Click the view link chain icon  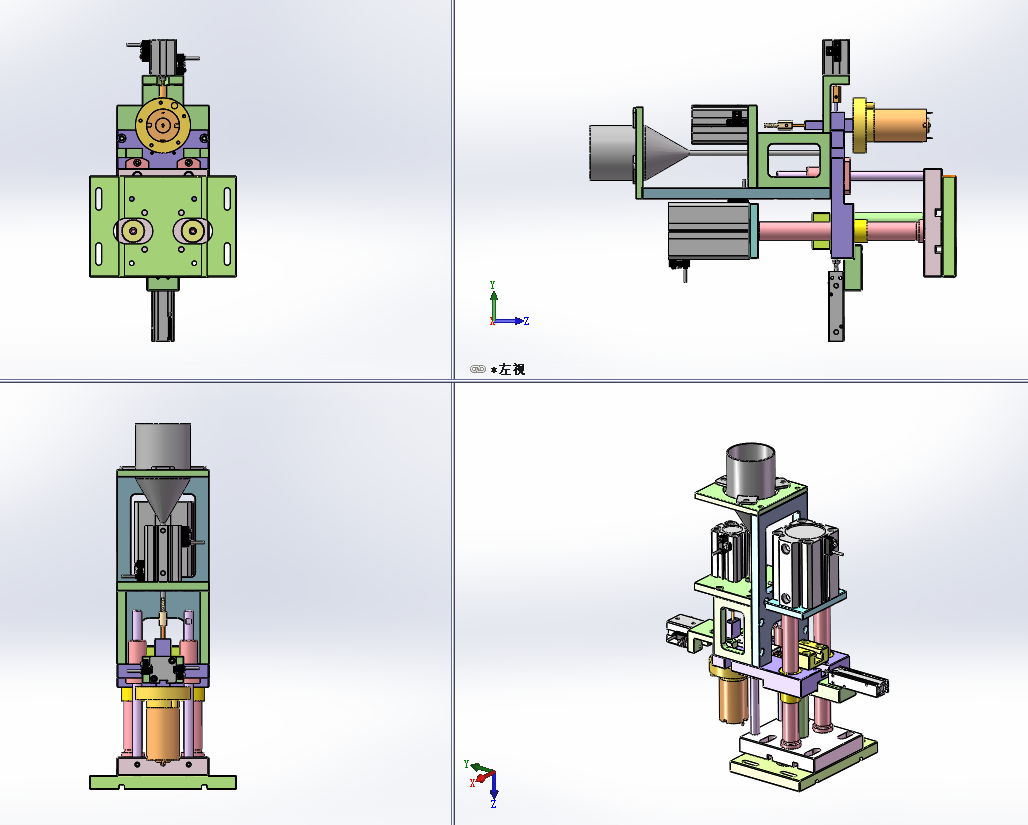[x=477, y=369]
